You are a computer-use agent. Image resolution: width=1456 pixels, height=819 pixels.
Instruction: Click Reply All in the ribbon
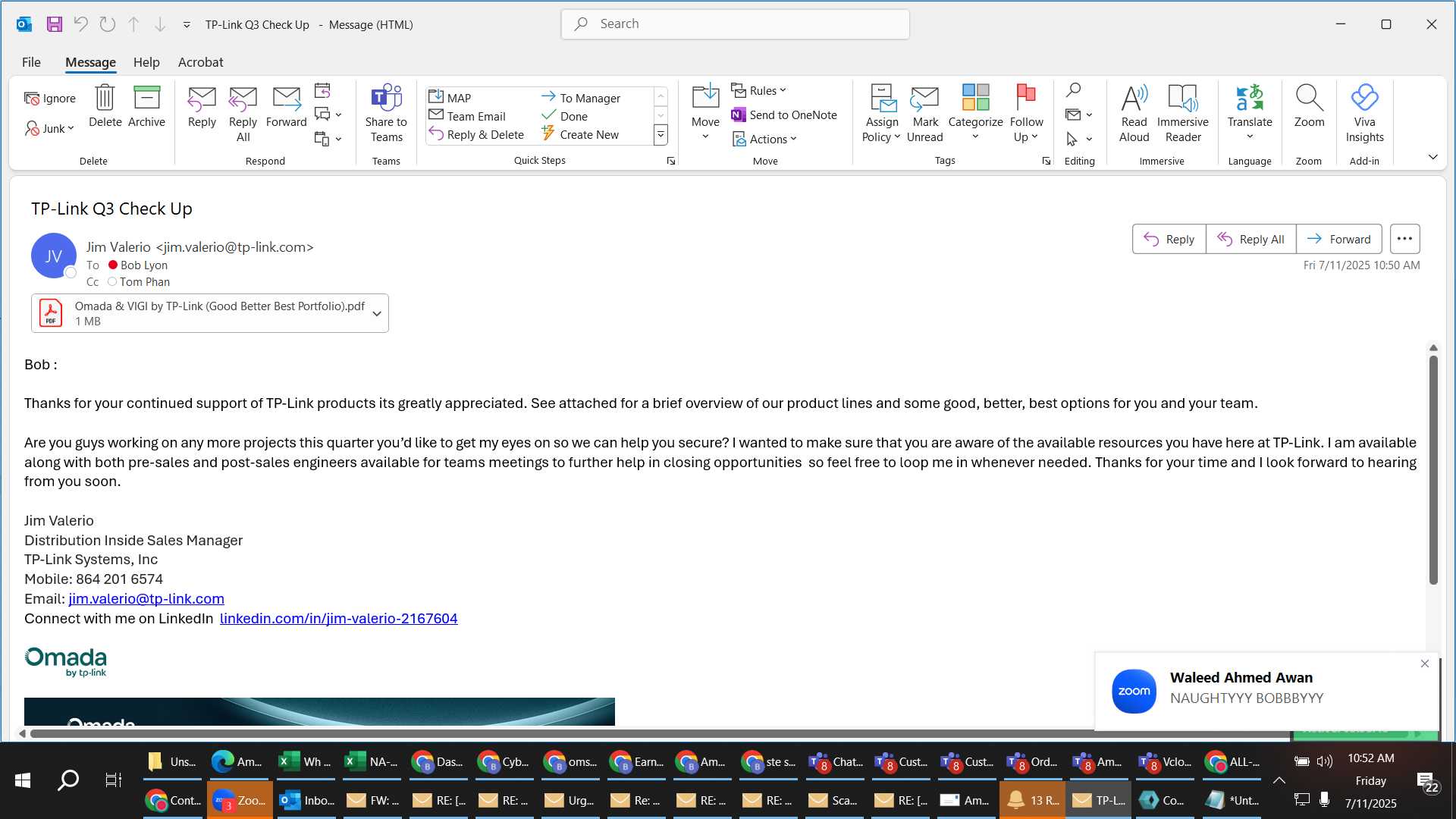tap(243, 114)
